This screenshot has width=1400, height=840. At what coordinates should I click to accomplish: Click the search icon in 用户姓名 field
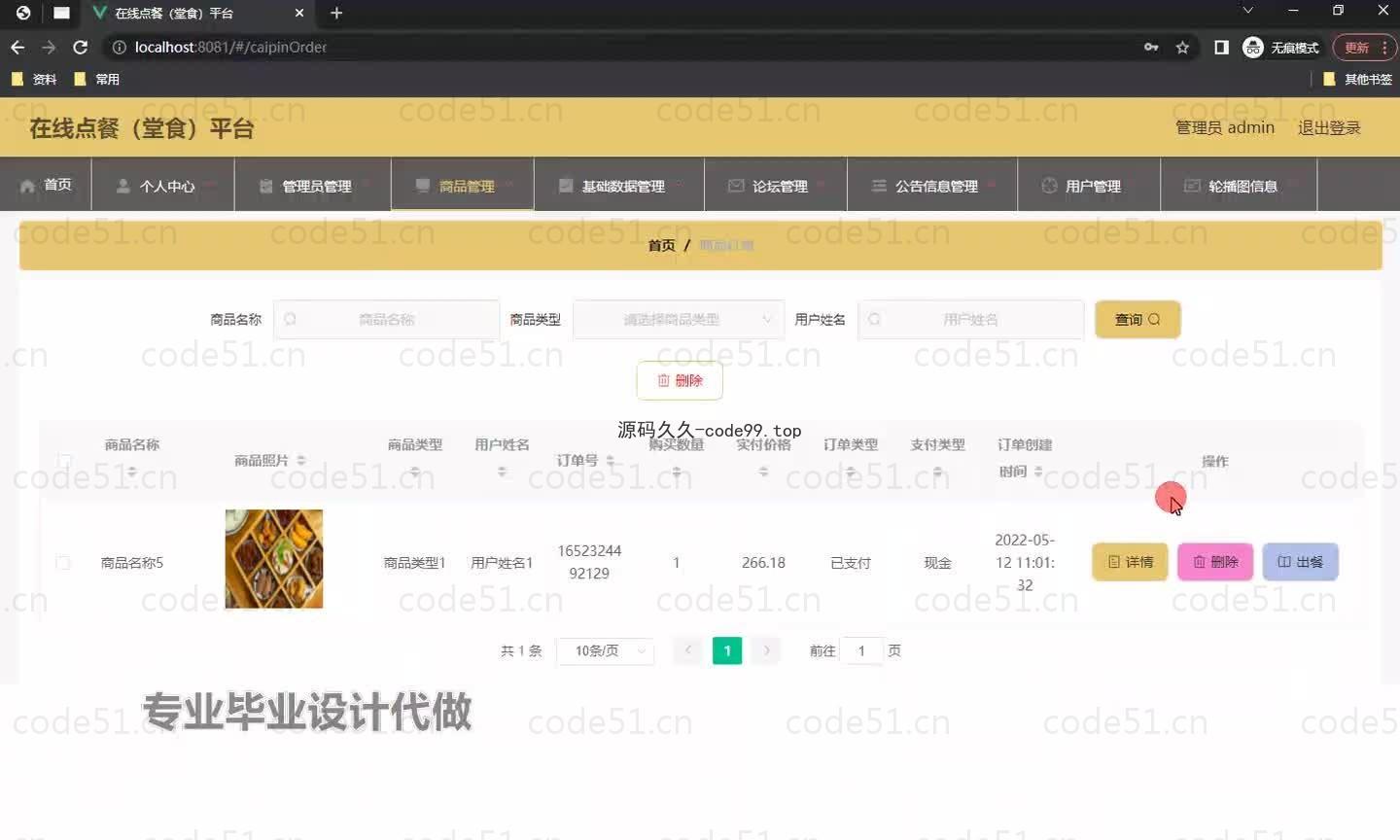click(x=874, y=319)
